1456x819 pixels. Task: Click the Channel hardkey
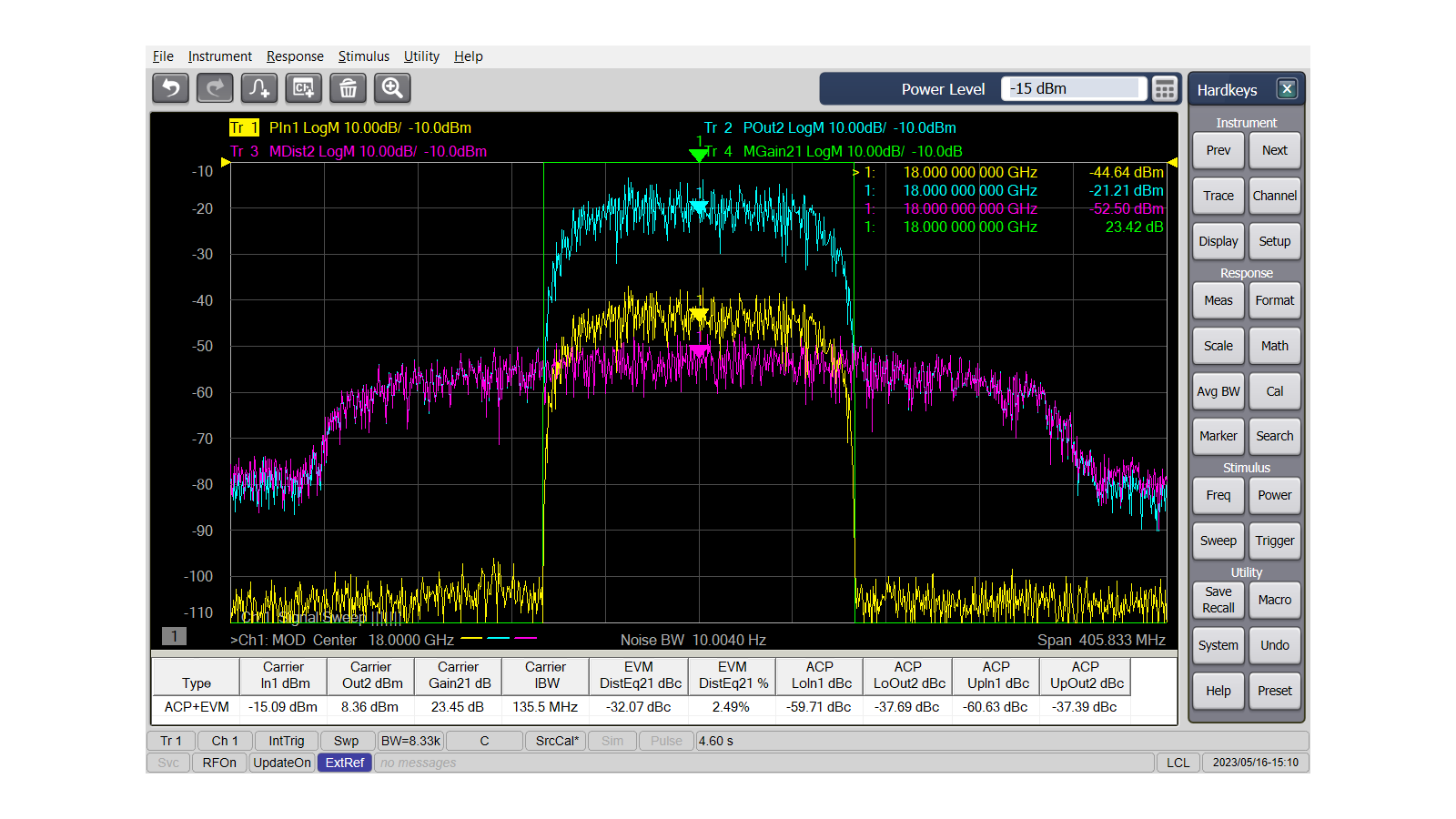1275,196
